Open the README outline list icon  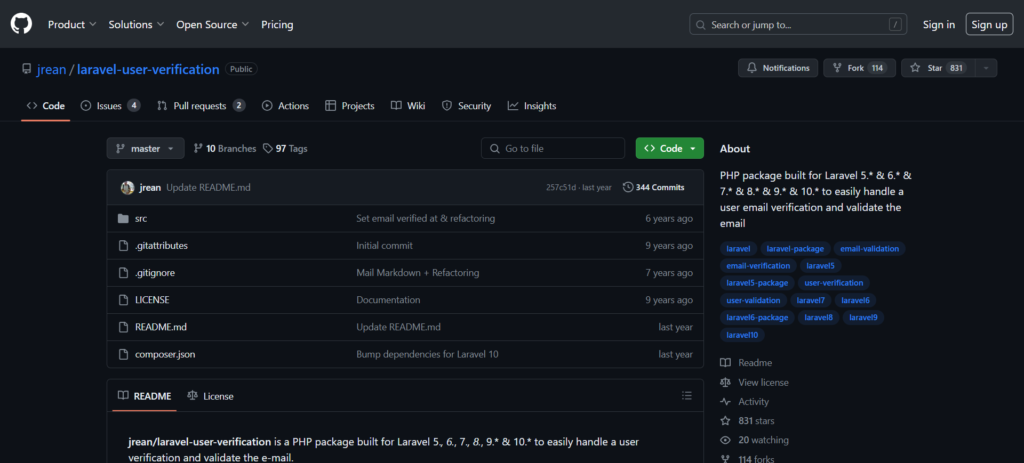[x=686, y=396]
